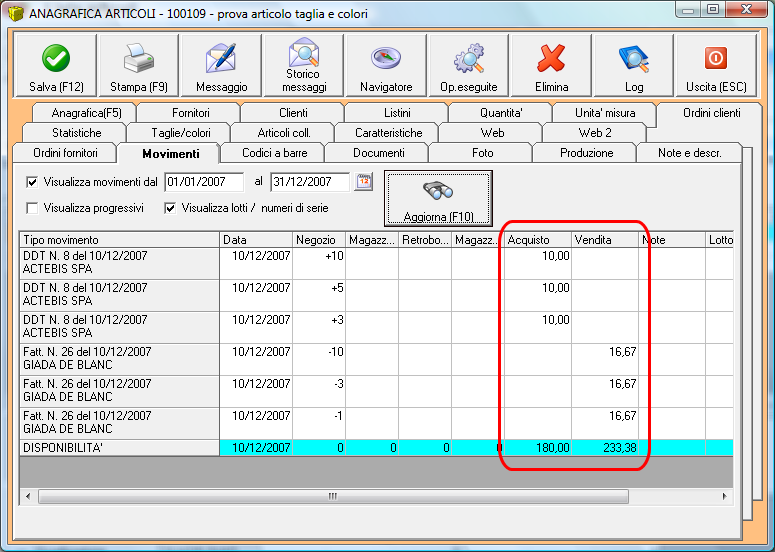Viewport: 775px width, 552px height.
Task: Switch to the Listini tab
Action: [x=397, y=113]
